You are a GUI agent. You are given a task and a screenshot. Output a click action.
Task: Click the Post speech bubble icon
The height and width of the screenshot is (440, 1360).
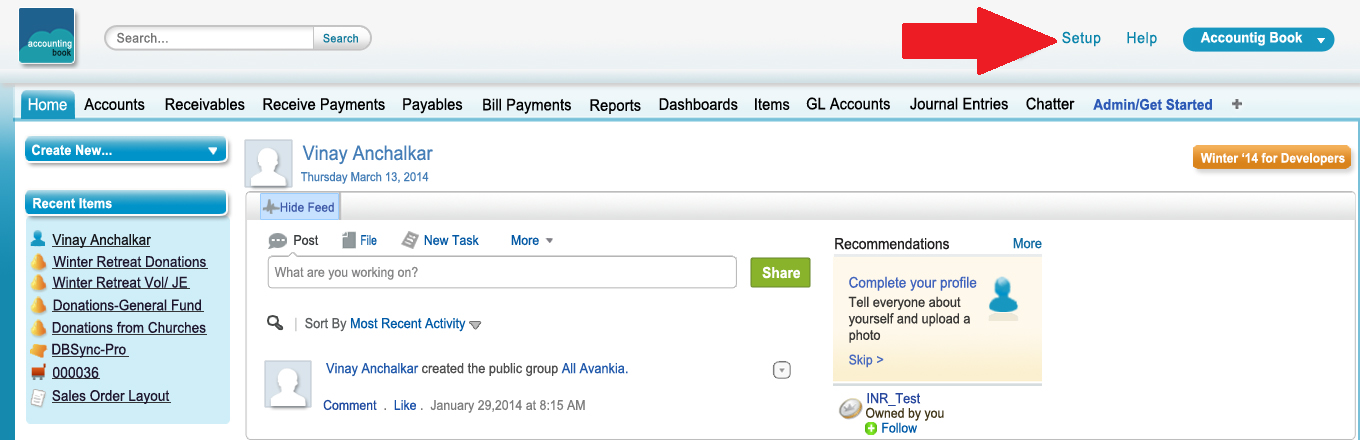click(x=278, y=241)
